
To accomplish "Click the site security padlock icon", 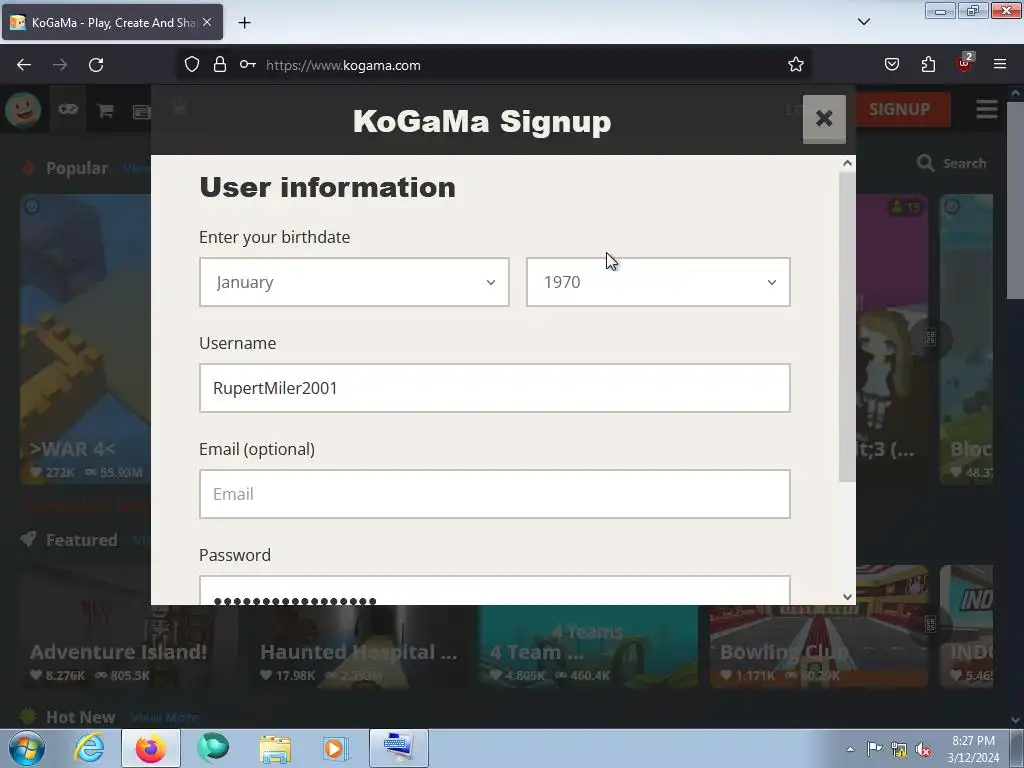I will coord(220,65).
